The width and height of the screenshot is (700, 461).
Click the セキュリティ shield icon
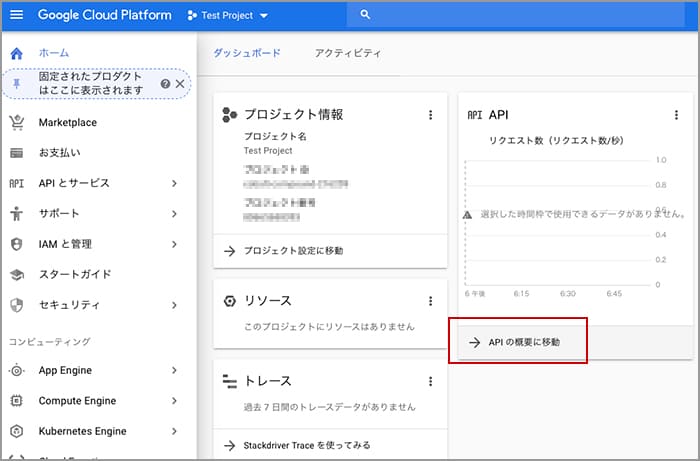[17, 305]
